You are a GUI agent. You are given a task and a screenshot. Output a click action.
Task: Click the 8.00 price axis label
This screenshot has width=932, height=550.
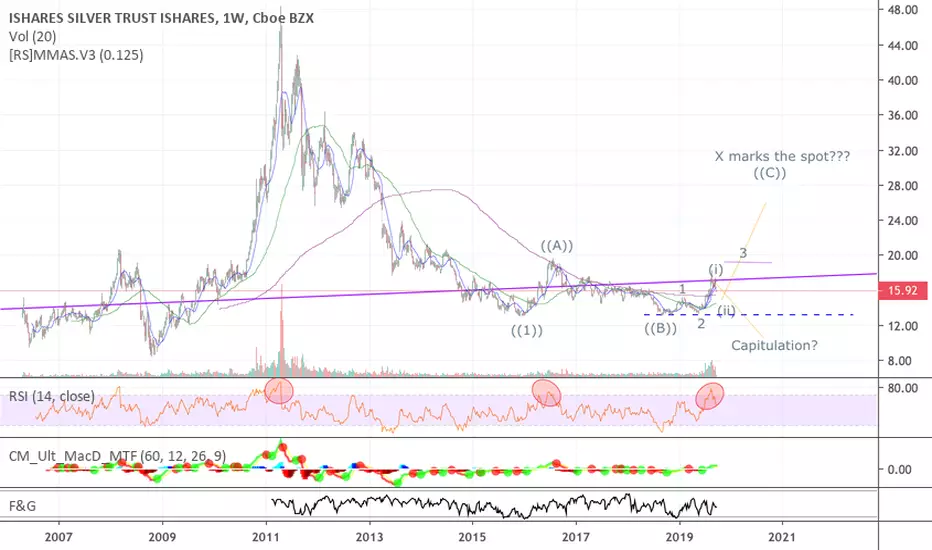899,361
